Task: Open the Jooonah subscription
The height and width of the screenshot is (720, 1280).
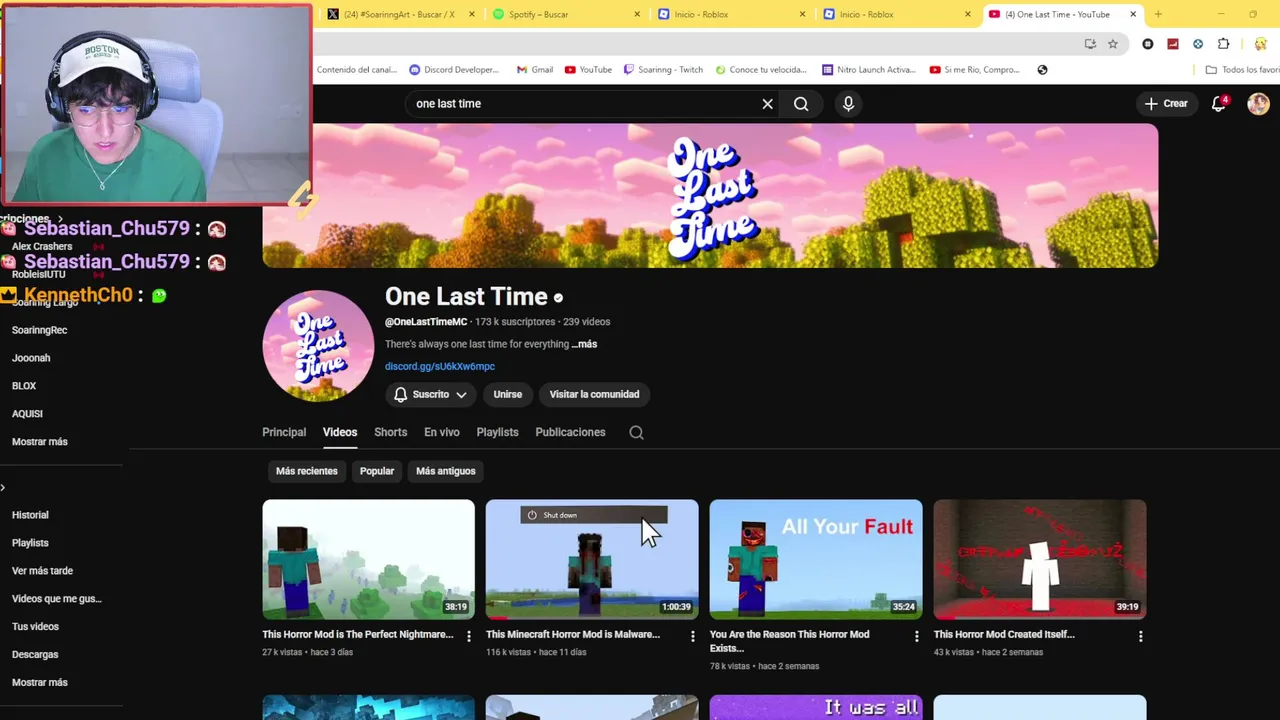Action: (x=31, y=358)
